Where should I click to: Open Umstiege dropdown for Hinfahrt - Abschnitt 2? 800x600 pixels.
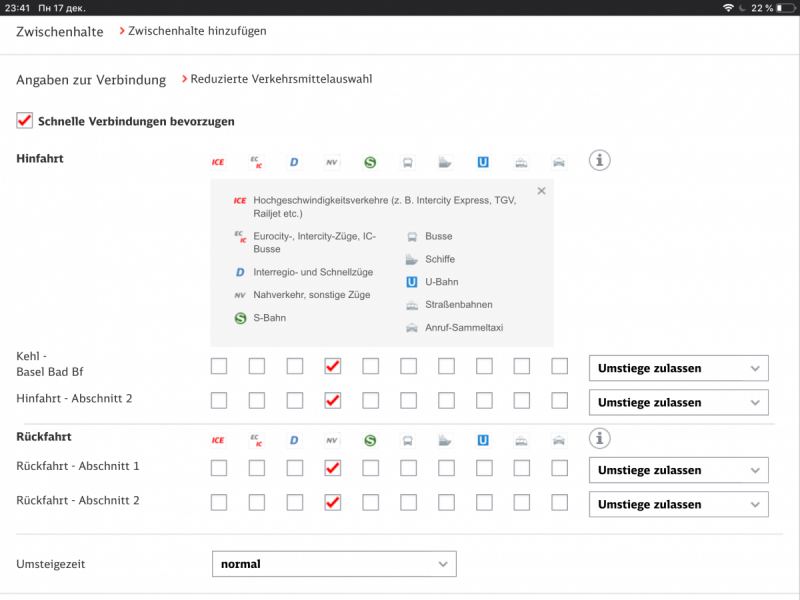point(678,402)
